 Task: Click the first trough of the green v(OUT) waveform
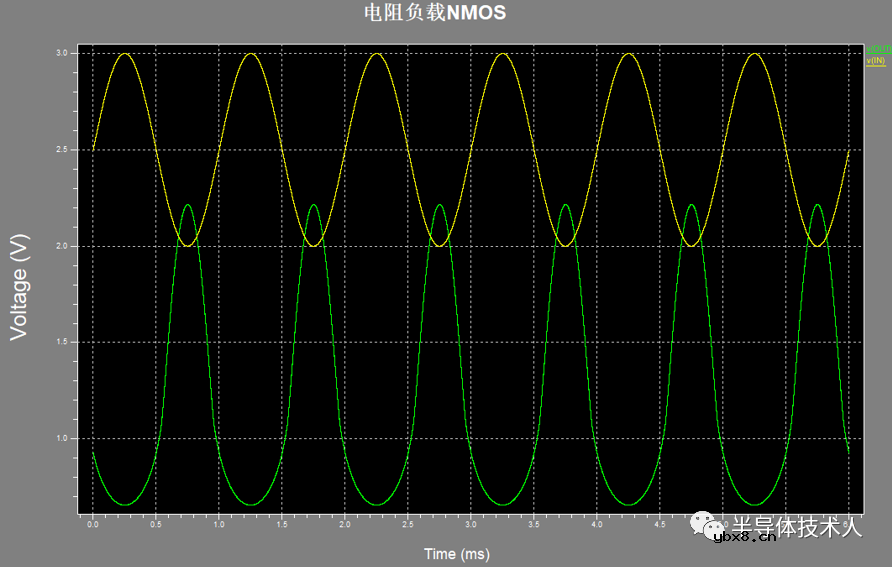tap(124, 504)
